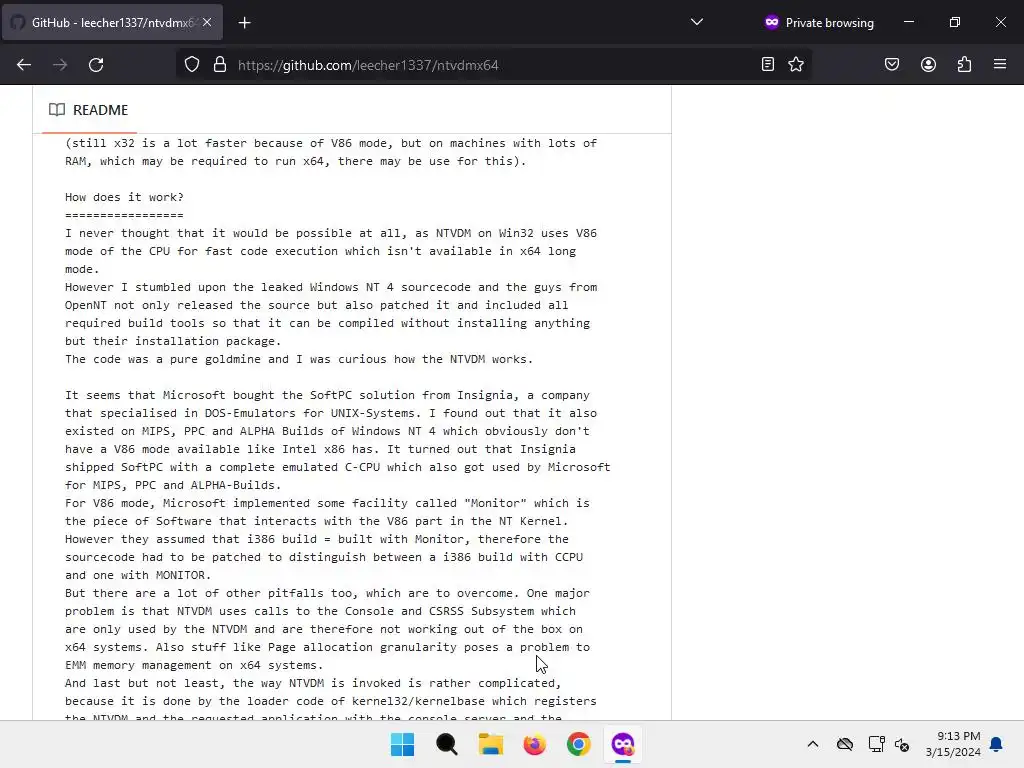Click the line starting 'It seems that Microsoft bought'

[327, 395]
